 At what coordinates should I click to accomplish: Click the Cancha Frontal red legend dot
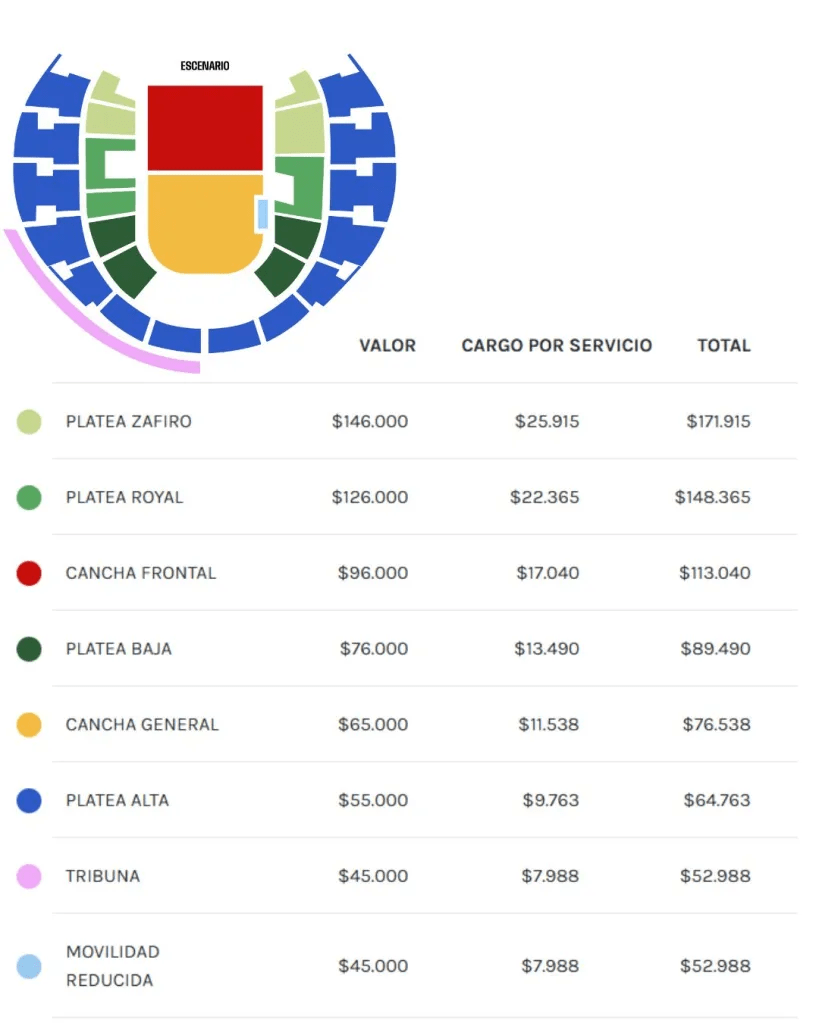(x=29, y=573)
